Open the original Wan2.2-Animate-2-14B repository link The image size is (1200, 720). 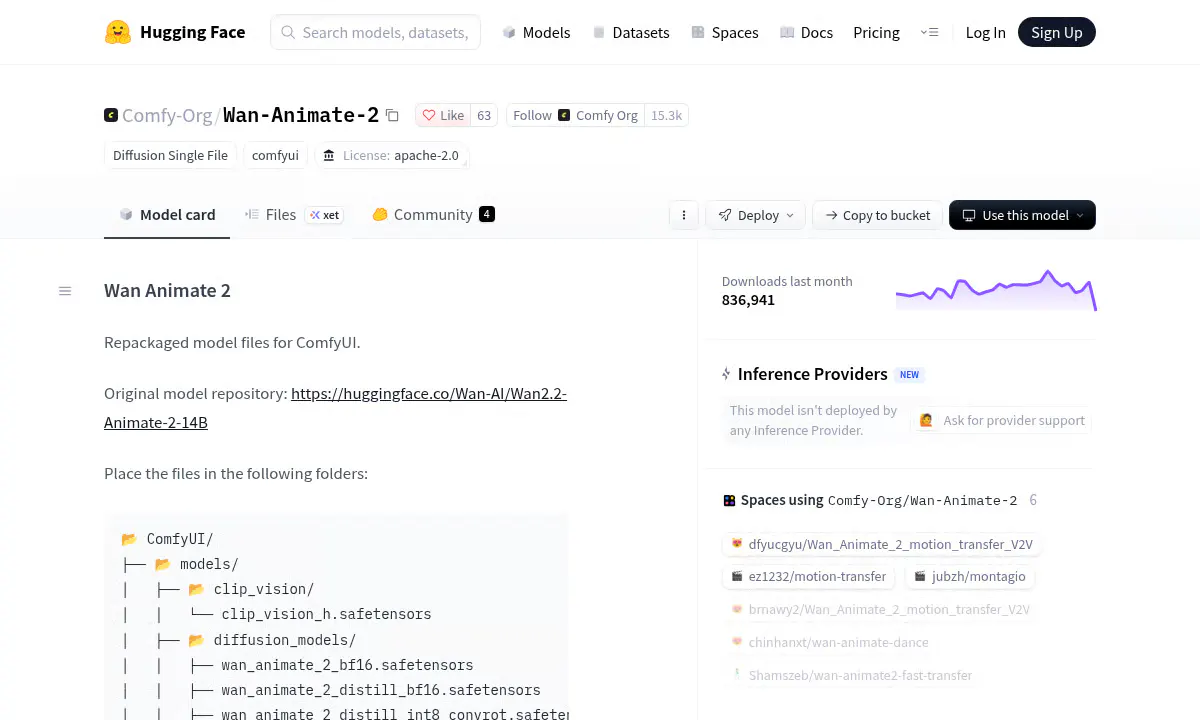tap(335, 408)
